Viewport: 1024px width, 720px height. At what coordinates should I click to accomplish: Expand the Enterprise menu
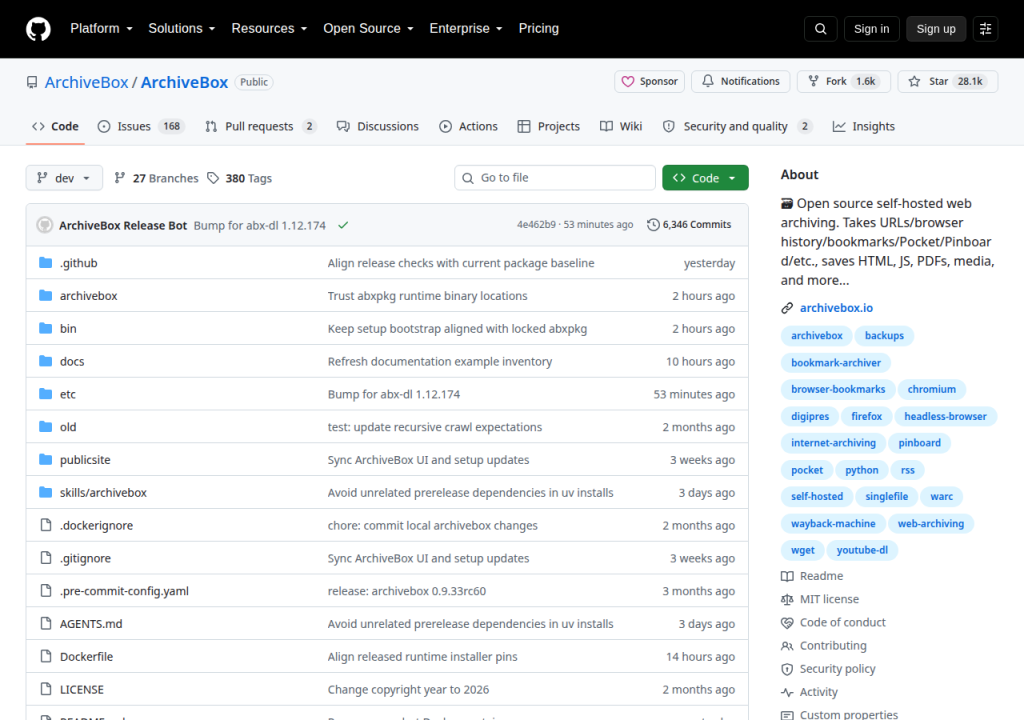click(466, 29)
